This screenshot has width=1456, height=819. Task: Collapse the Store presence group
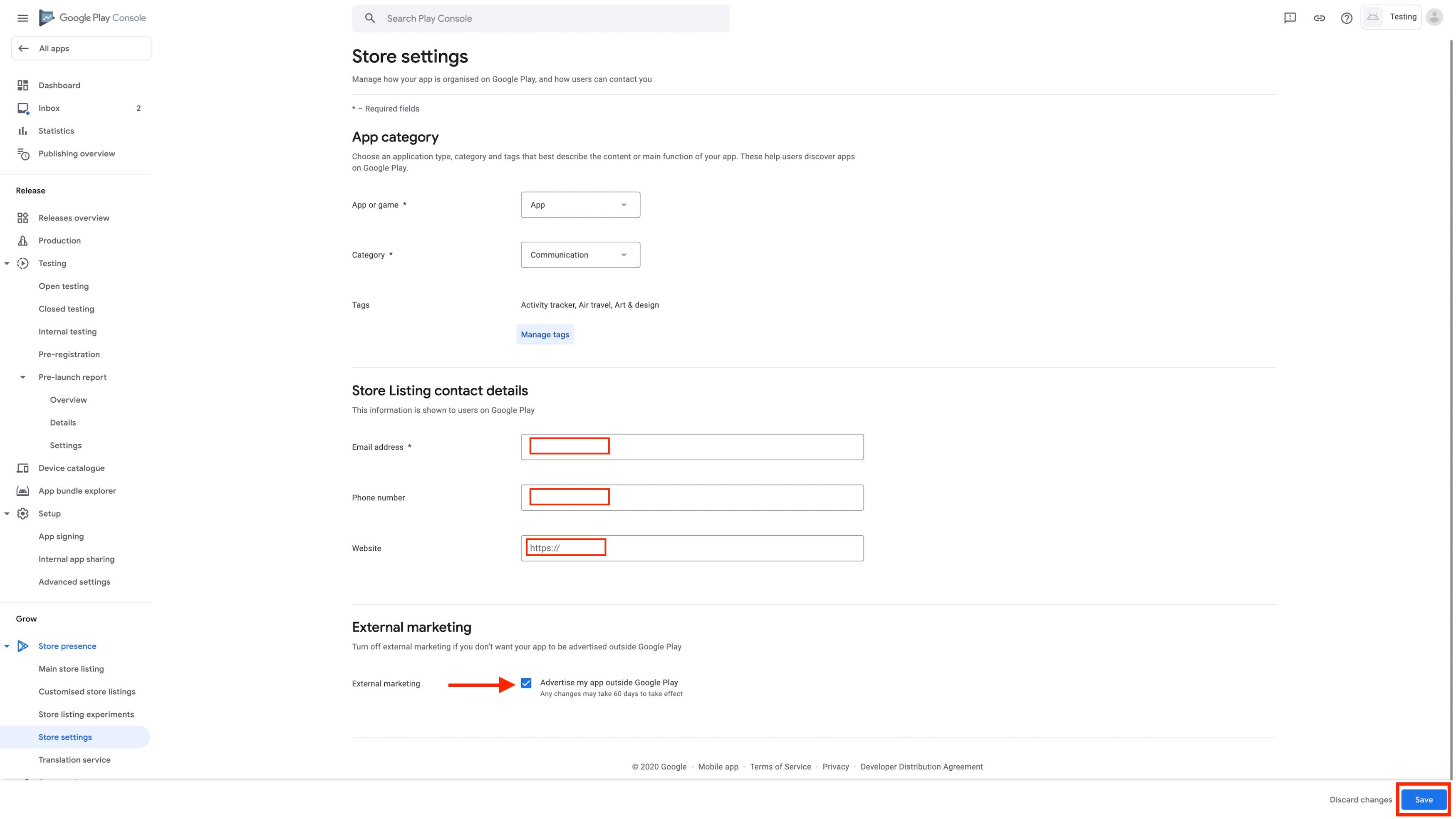(x=7, y=646)
